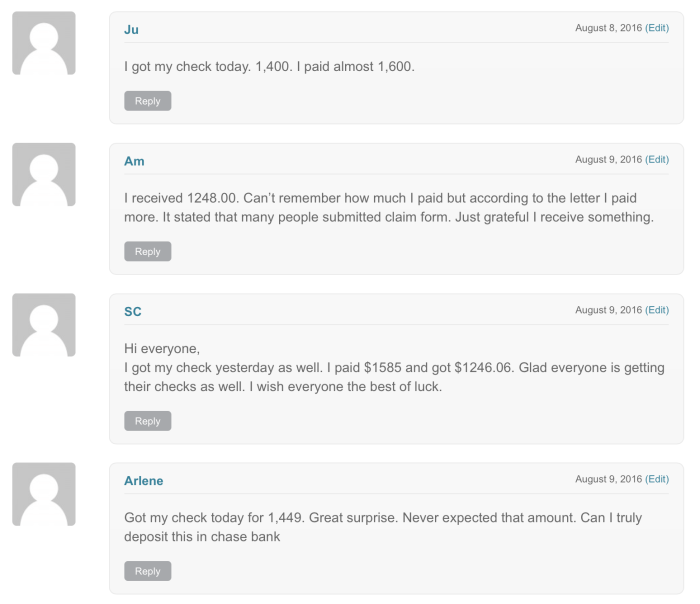Open commenter name SC
Image resolution: width=700 pixels, height=604 pixels.
pos(133,312)
